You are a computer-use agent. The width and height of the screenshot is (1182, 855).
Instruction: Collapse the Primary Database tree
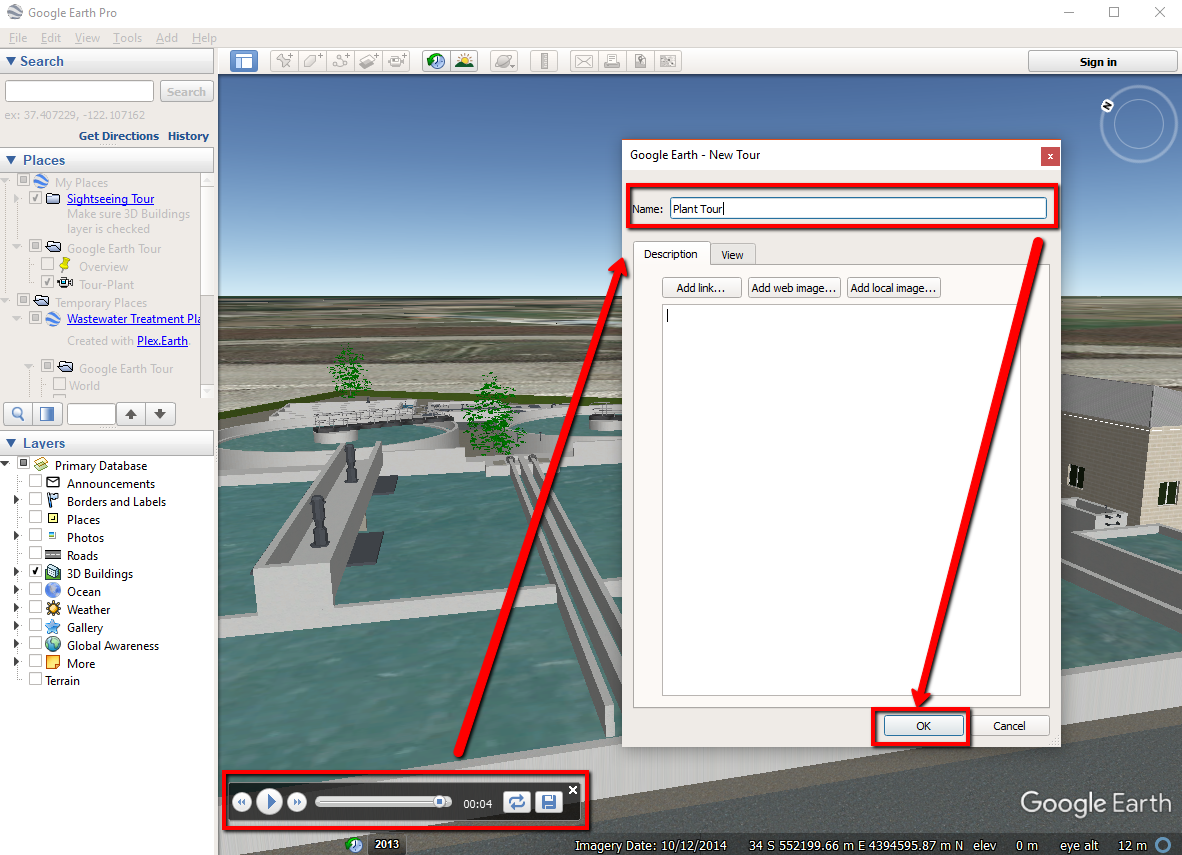[x=5, y=463]
